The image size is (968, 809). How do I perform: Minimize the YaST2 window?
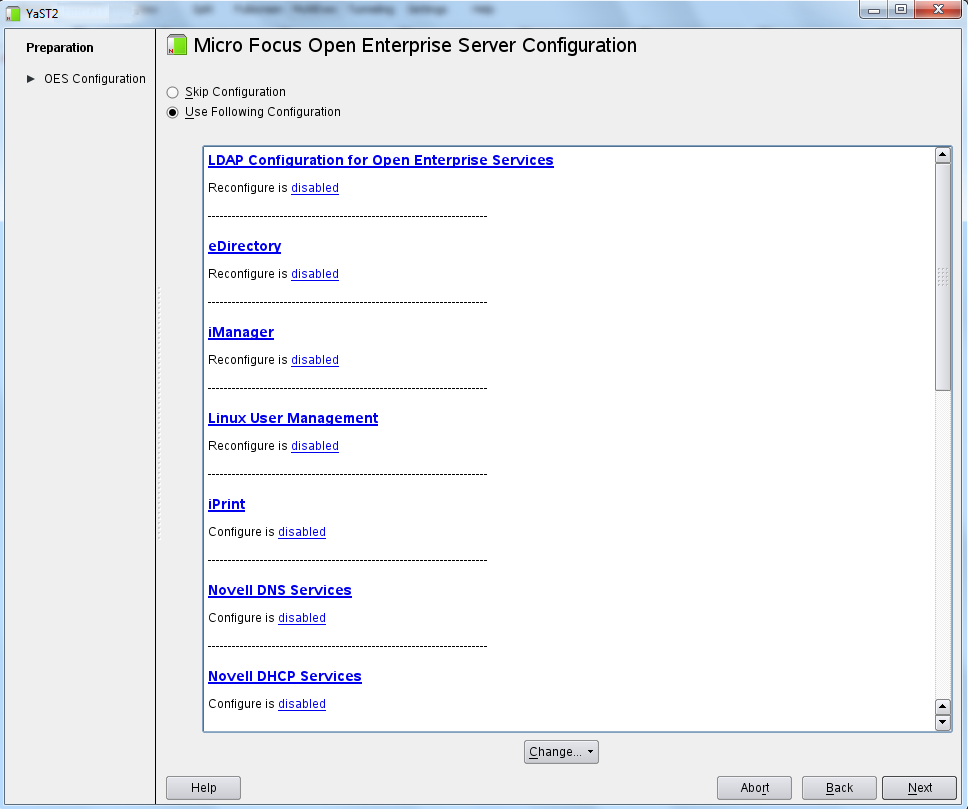[x=874, y=10]
